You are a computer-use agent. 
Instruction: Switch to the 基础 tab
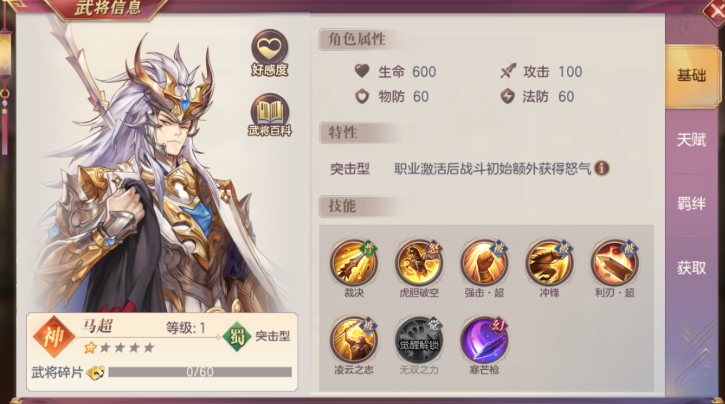692,75
